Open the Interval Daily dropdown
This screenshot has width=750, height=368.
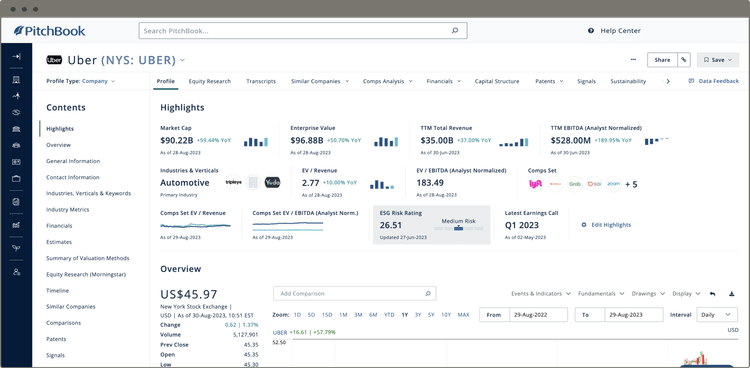pos(717,314)
